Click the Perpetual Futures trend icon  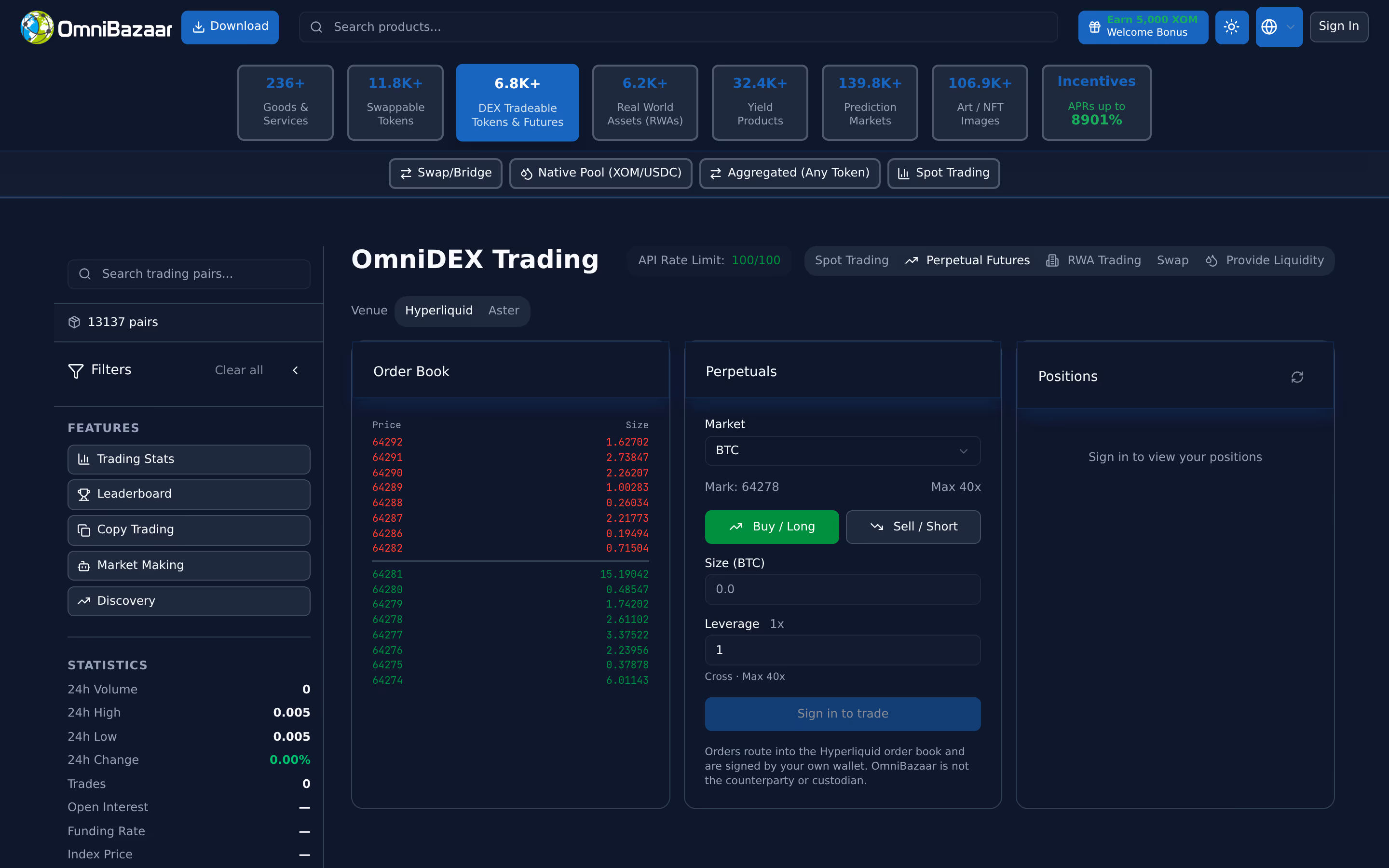(x=912, y=260)
